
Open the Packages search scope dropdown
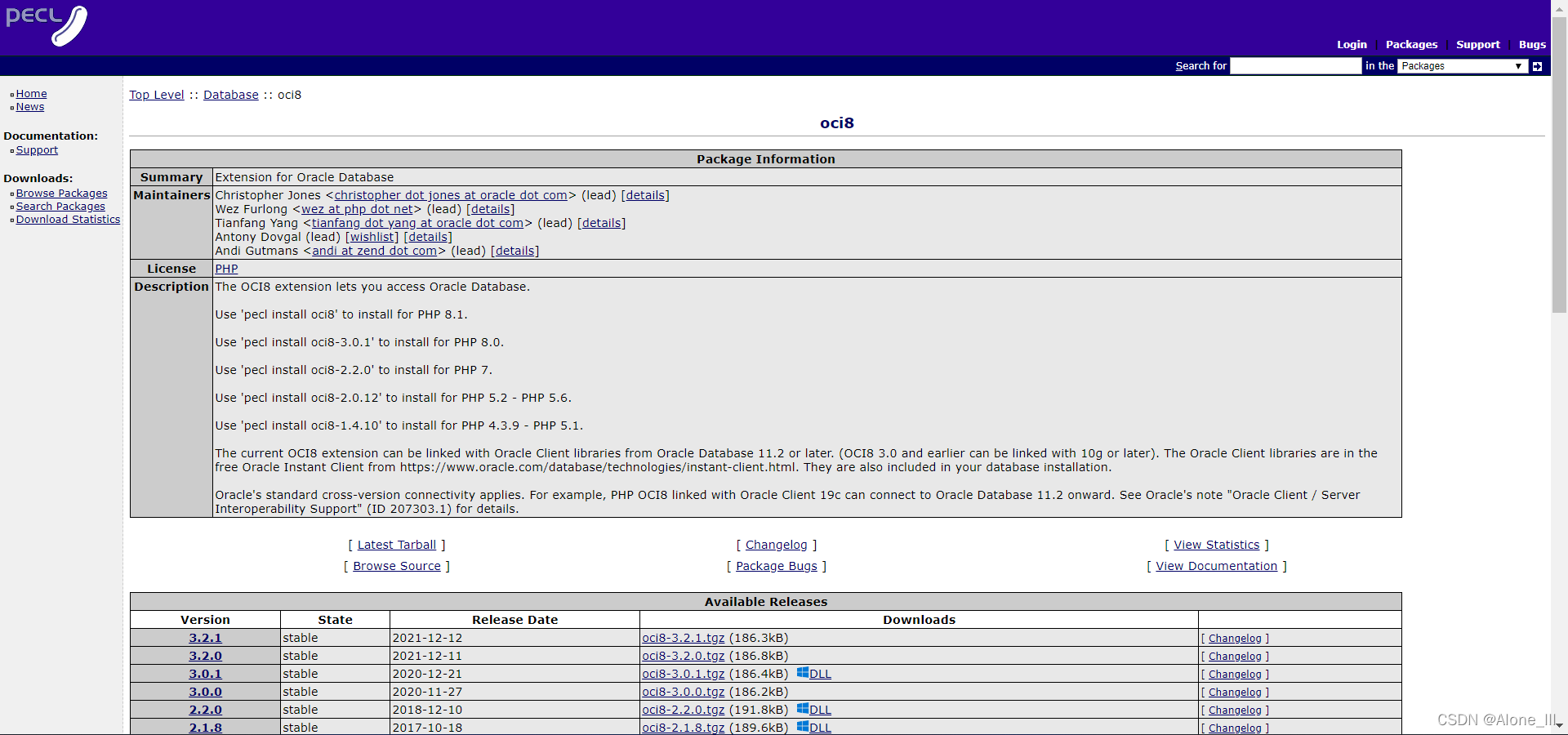[x=1461, y=66]
